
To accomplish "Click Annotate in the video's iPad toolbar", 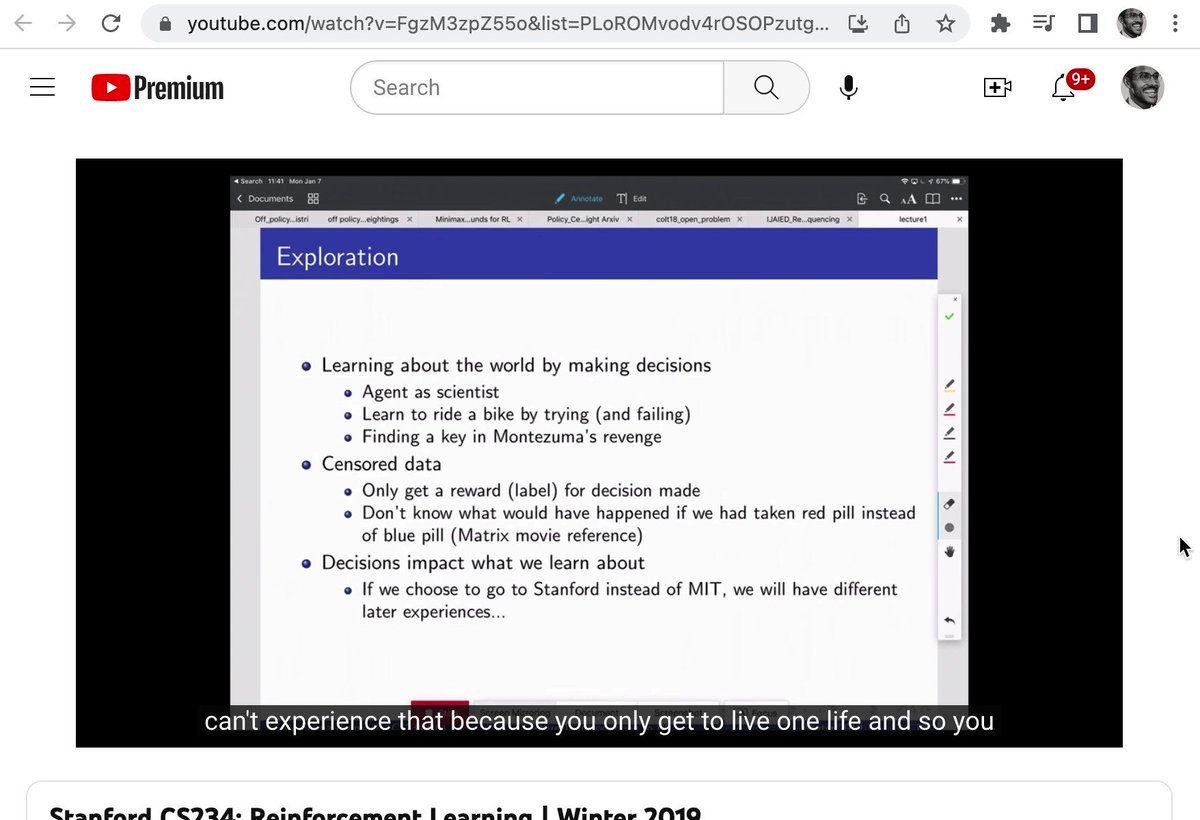I will tap(580, 199).
